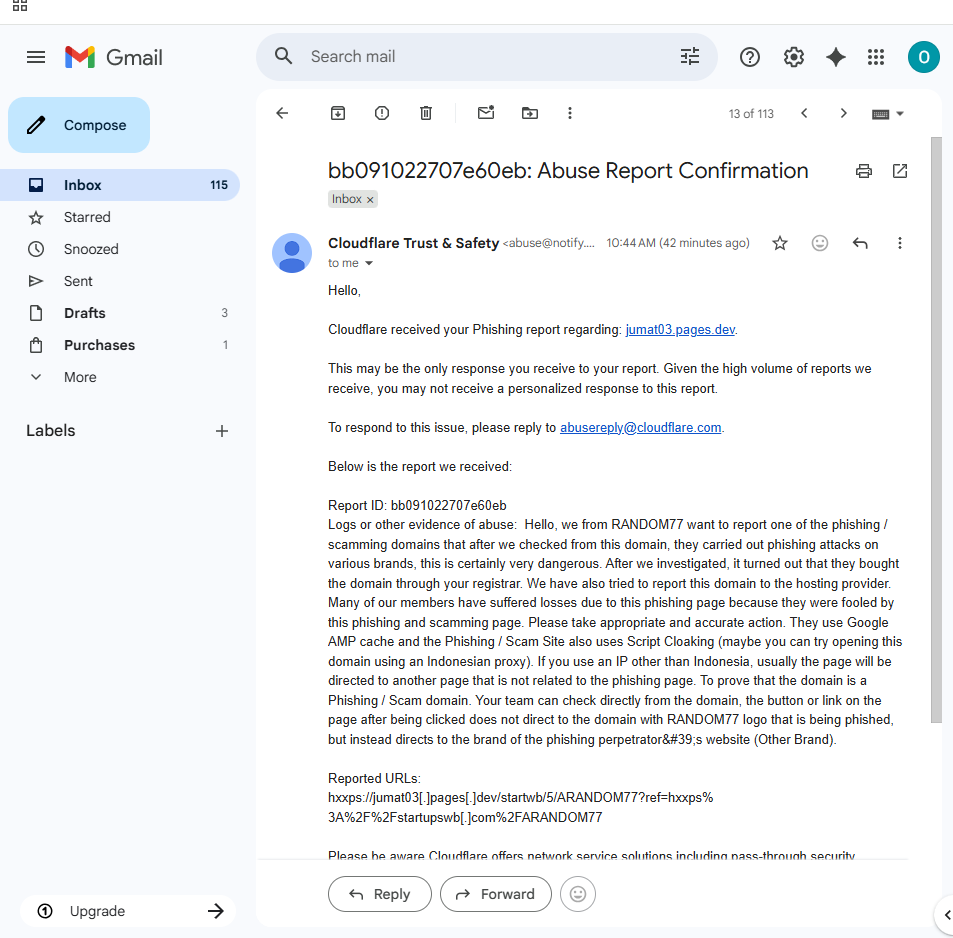Click the search magnifier icon
The height and width of the screenshot is (938, 953).
coord(283,57)
